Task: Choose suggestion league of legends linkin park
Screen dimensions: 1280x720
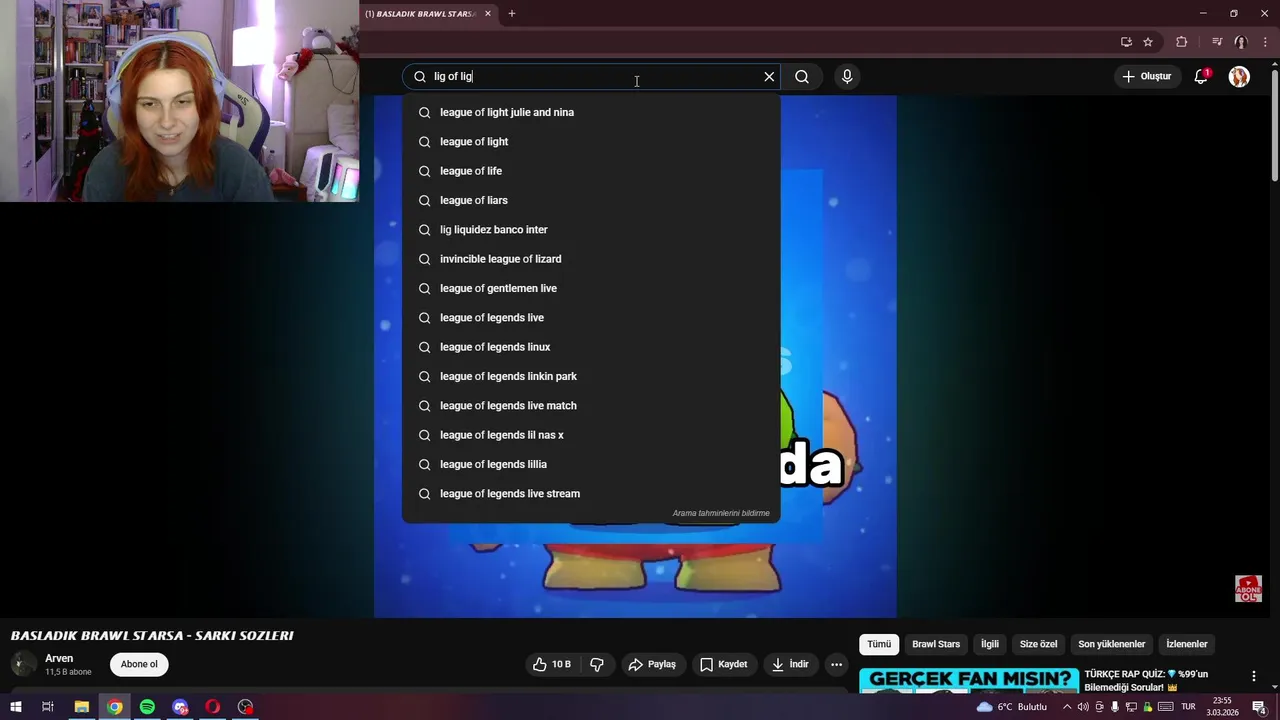Action: (x=591, y=376)
